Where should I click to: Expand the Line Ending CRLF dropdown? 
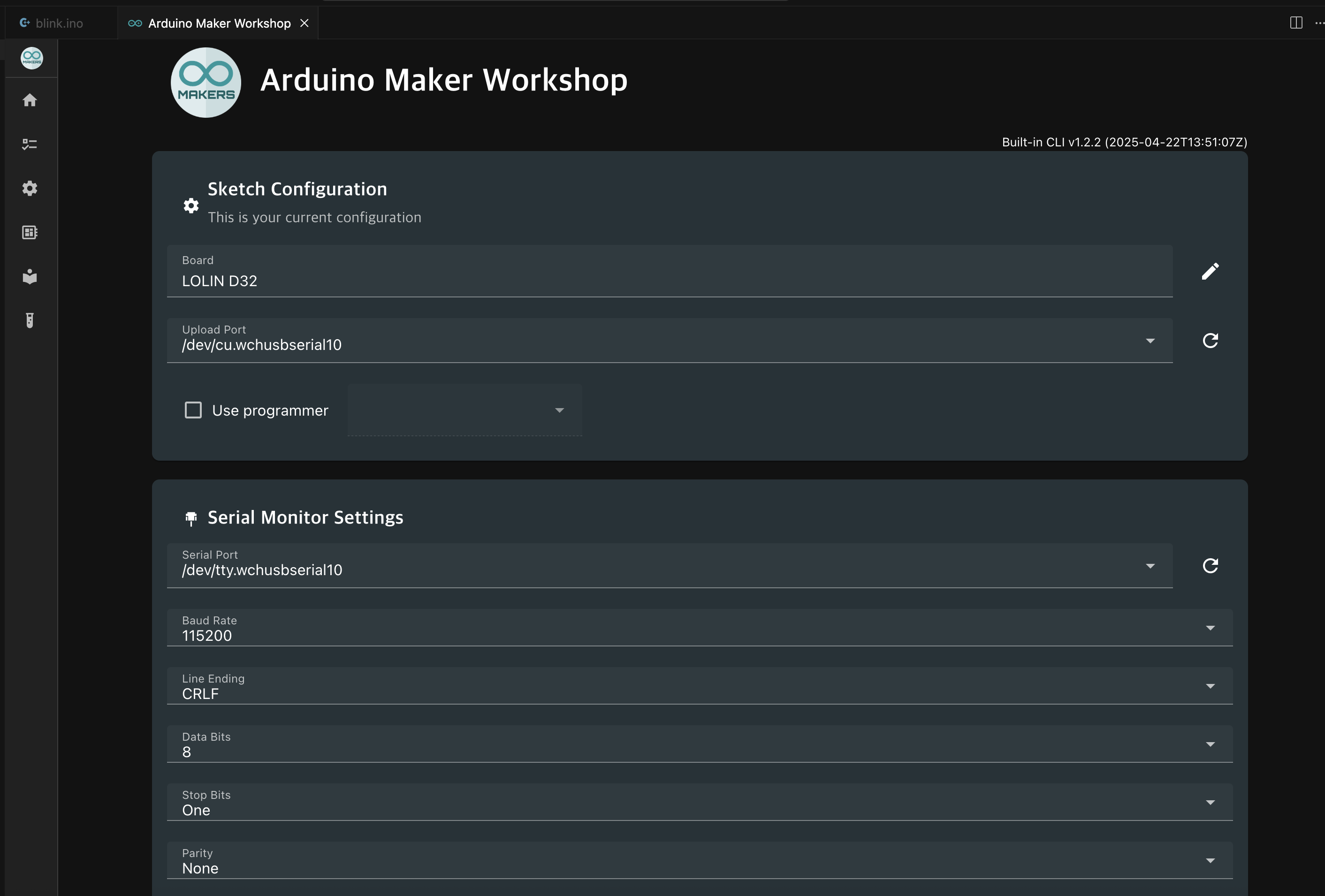coord(1210,686)
